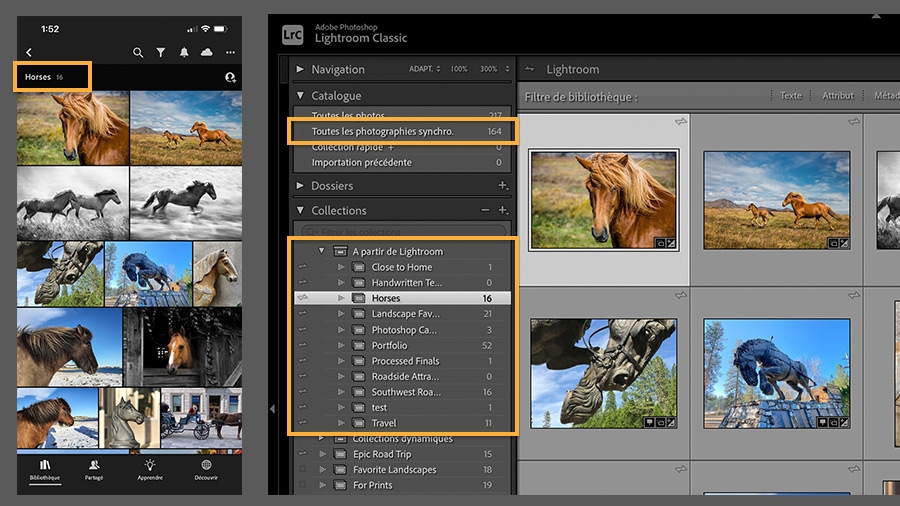900x506 pixels.
Task: Collapse the A partir de Lightroom collection set
Action: [x=322, y=252]
